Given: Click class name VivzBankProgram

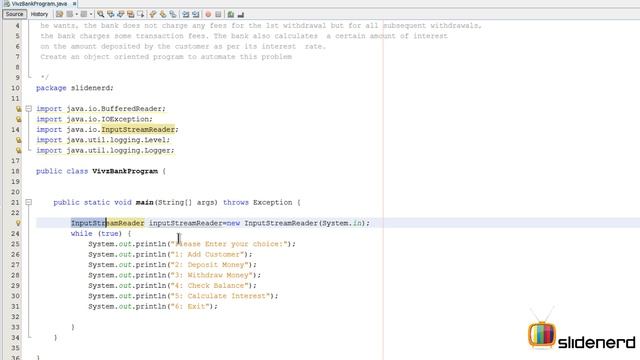Looking at the screenshot, I should pyautogui.click(x=125, y=171).
